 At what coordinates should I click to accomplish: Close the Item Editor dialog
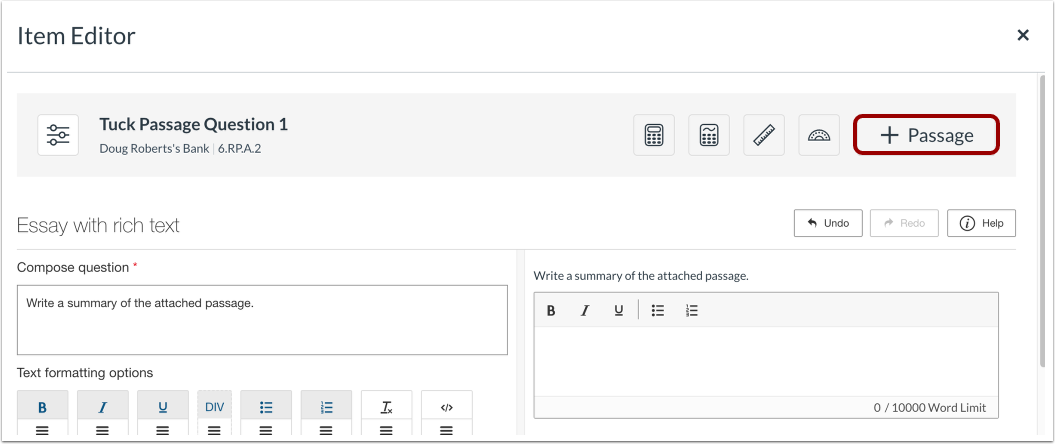[x=1023, y=36]
